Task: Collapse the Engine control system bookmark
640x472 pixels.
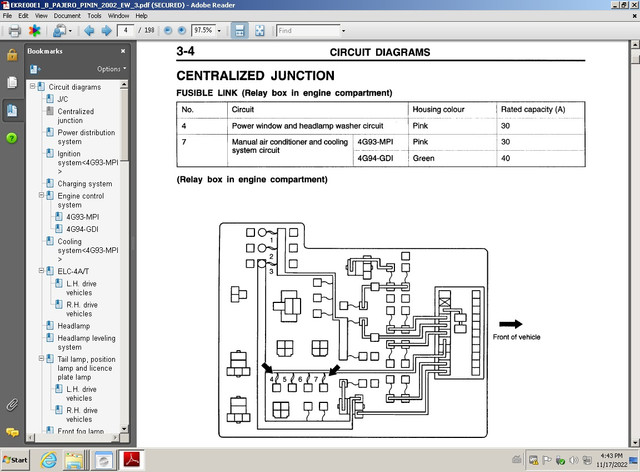Action: tap(41, 195)
